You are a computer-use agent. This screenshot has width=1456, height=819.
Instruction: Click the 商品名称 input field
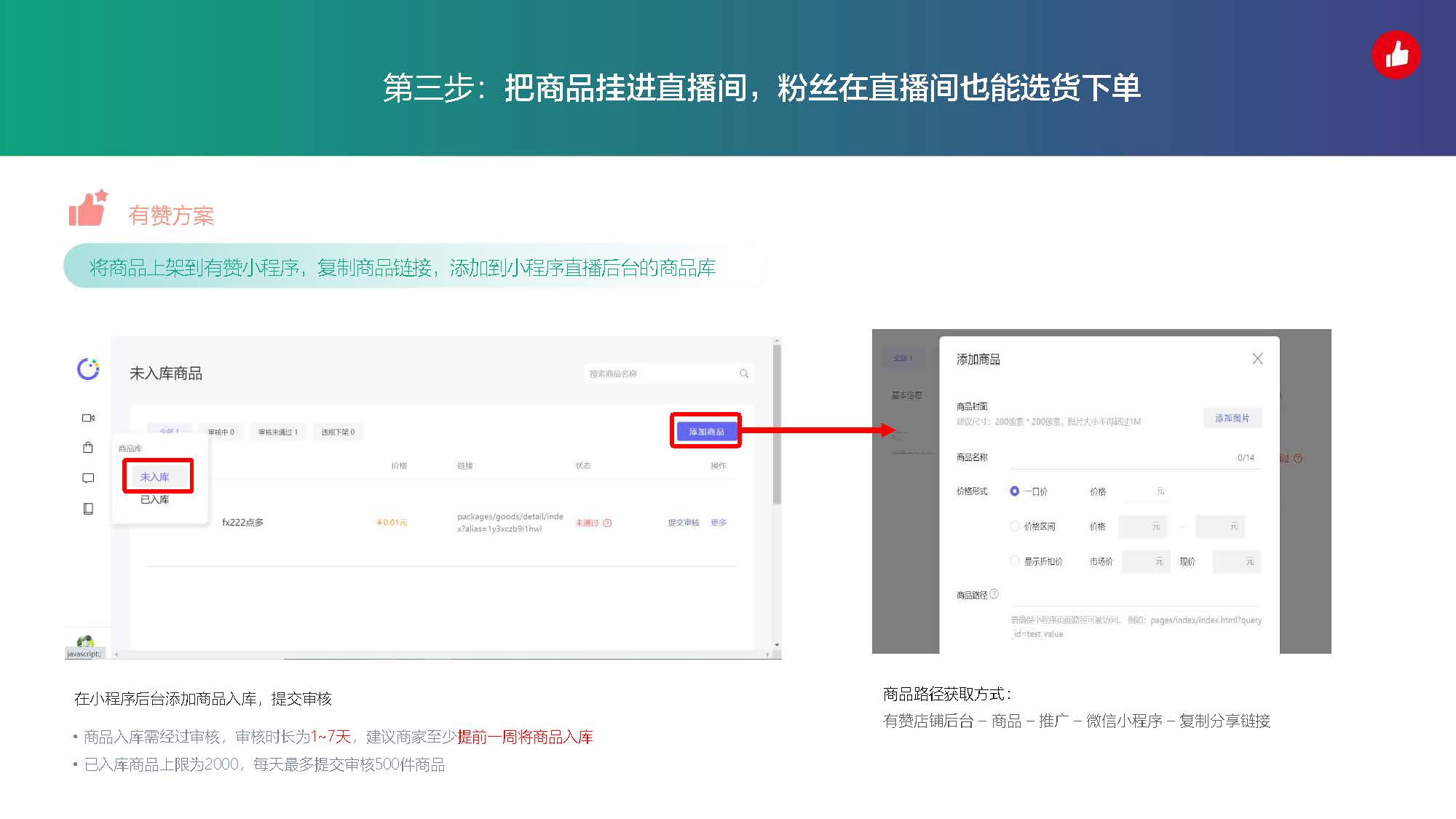coord(1135,457)
